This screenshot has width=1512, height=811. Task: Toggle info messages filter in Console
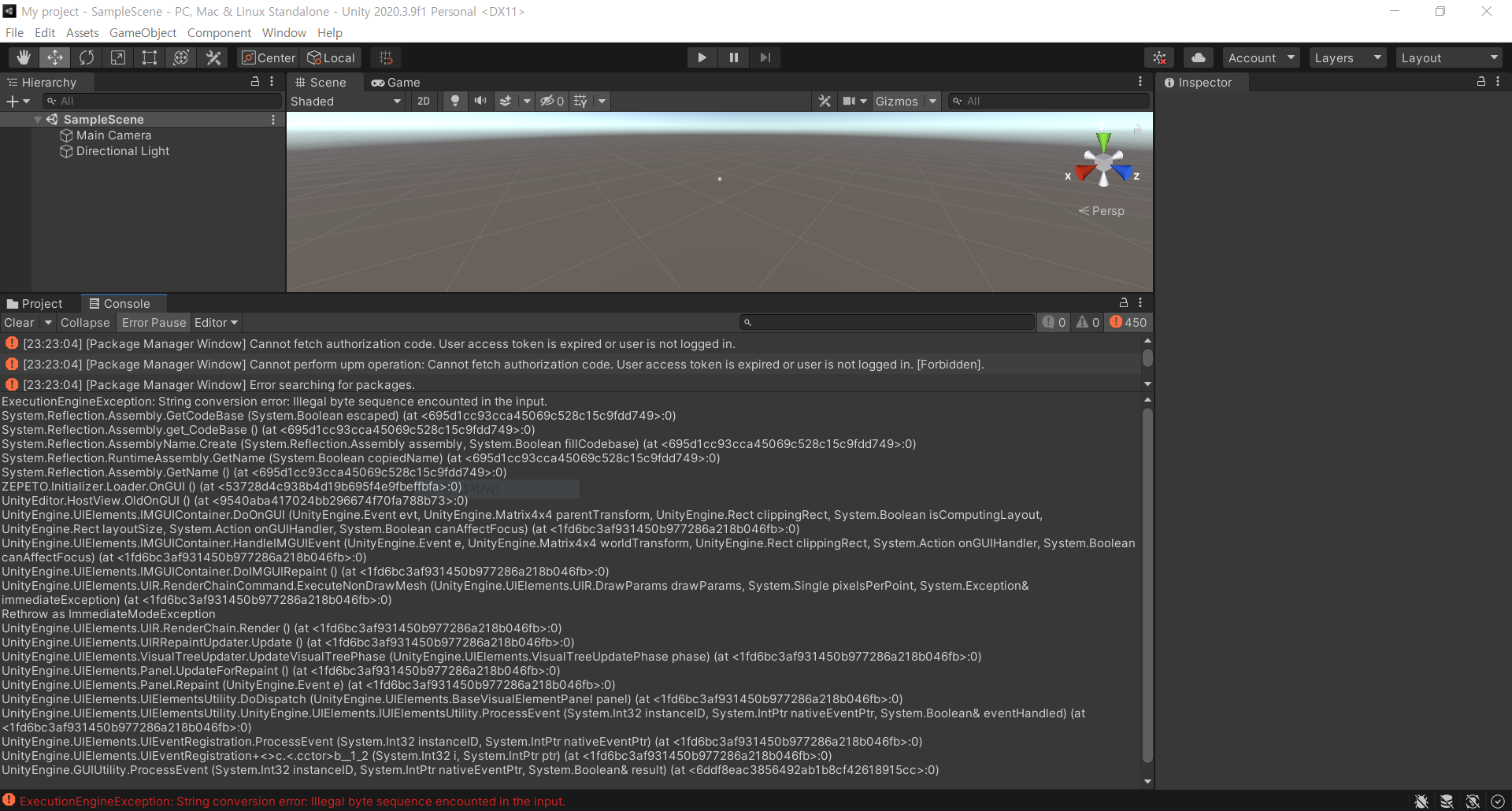(x=1054, y=322)
